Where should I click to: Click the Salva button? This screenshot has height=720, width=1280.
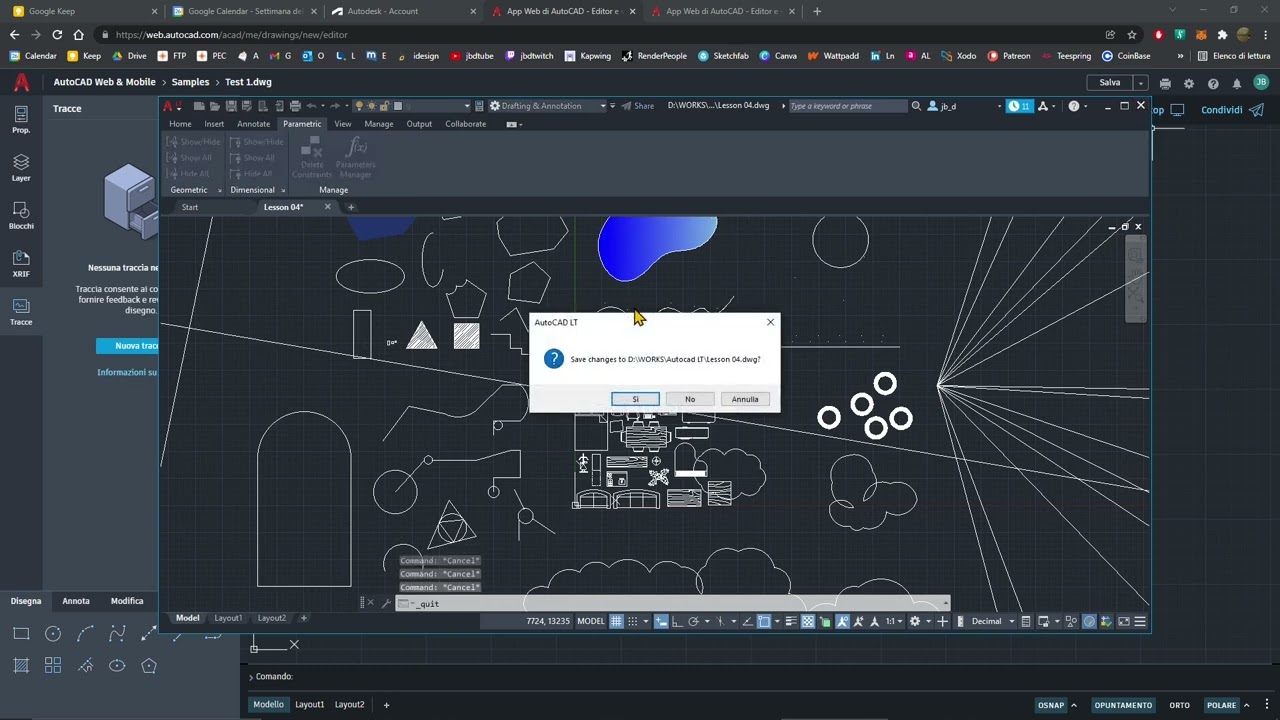[x=1110, y=83]
